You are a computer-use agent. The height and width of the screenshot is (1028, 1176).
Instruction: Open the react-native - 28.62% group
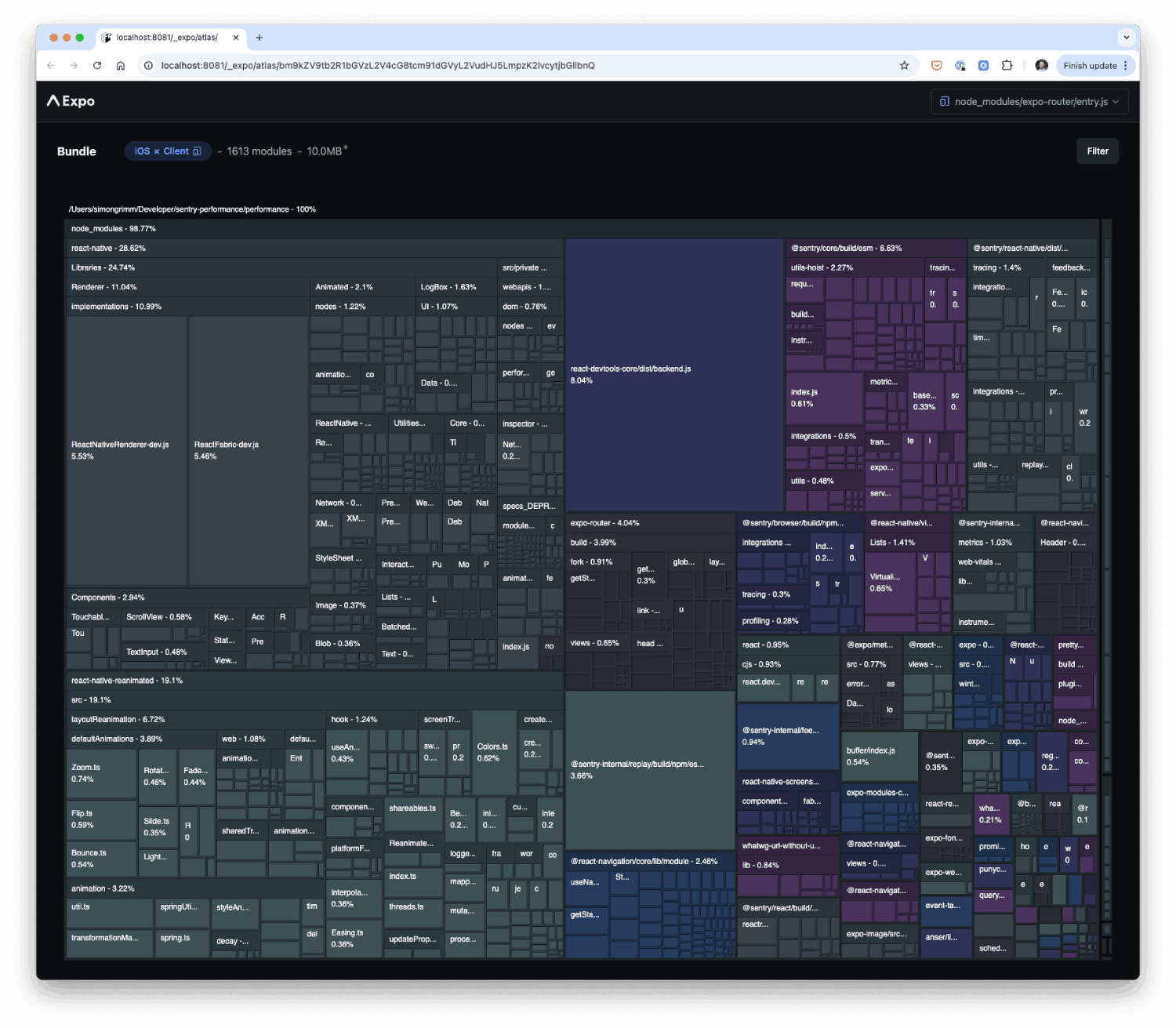314,249
